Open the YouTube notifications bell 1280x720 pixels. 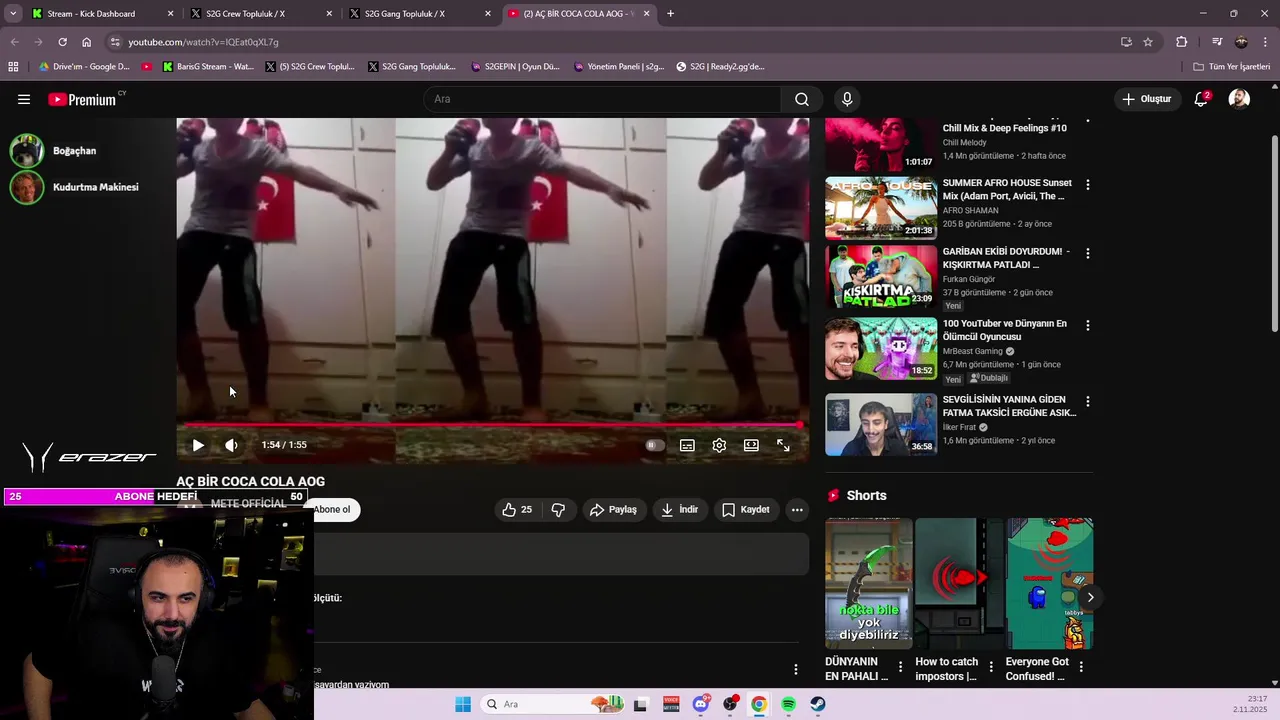1201,99
